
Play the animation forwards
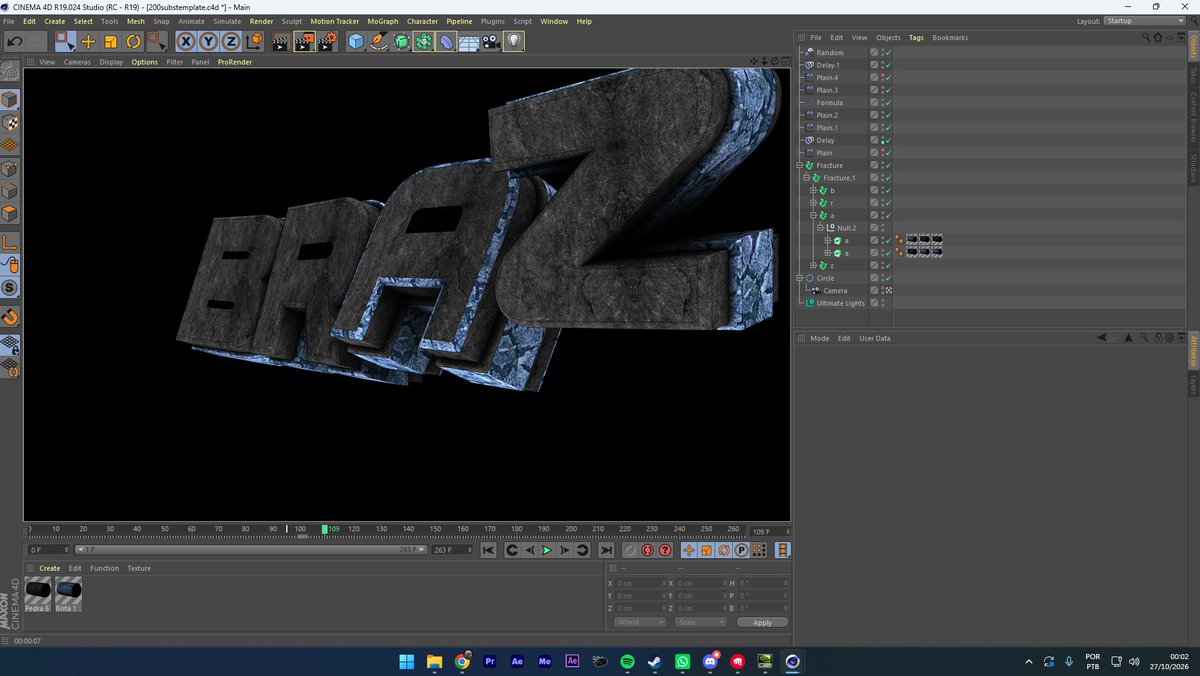pos(547,550)
